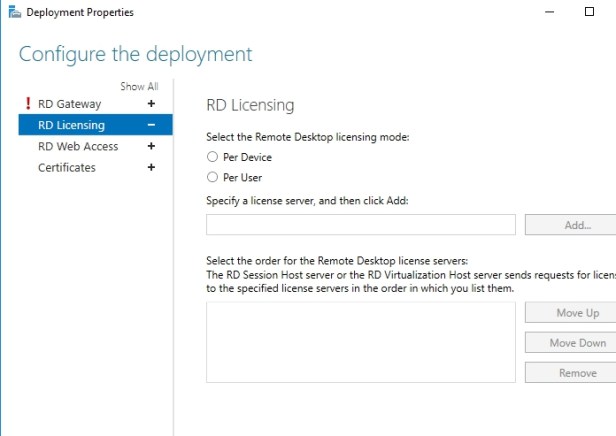Image resolution: width=616 pixels, height=436 pixels.
Task: Expand the RD Web Access section
Action: [x=151, y=146]
